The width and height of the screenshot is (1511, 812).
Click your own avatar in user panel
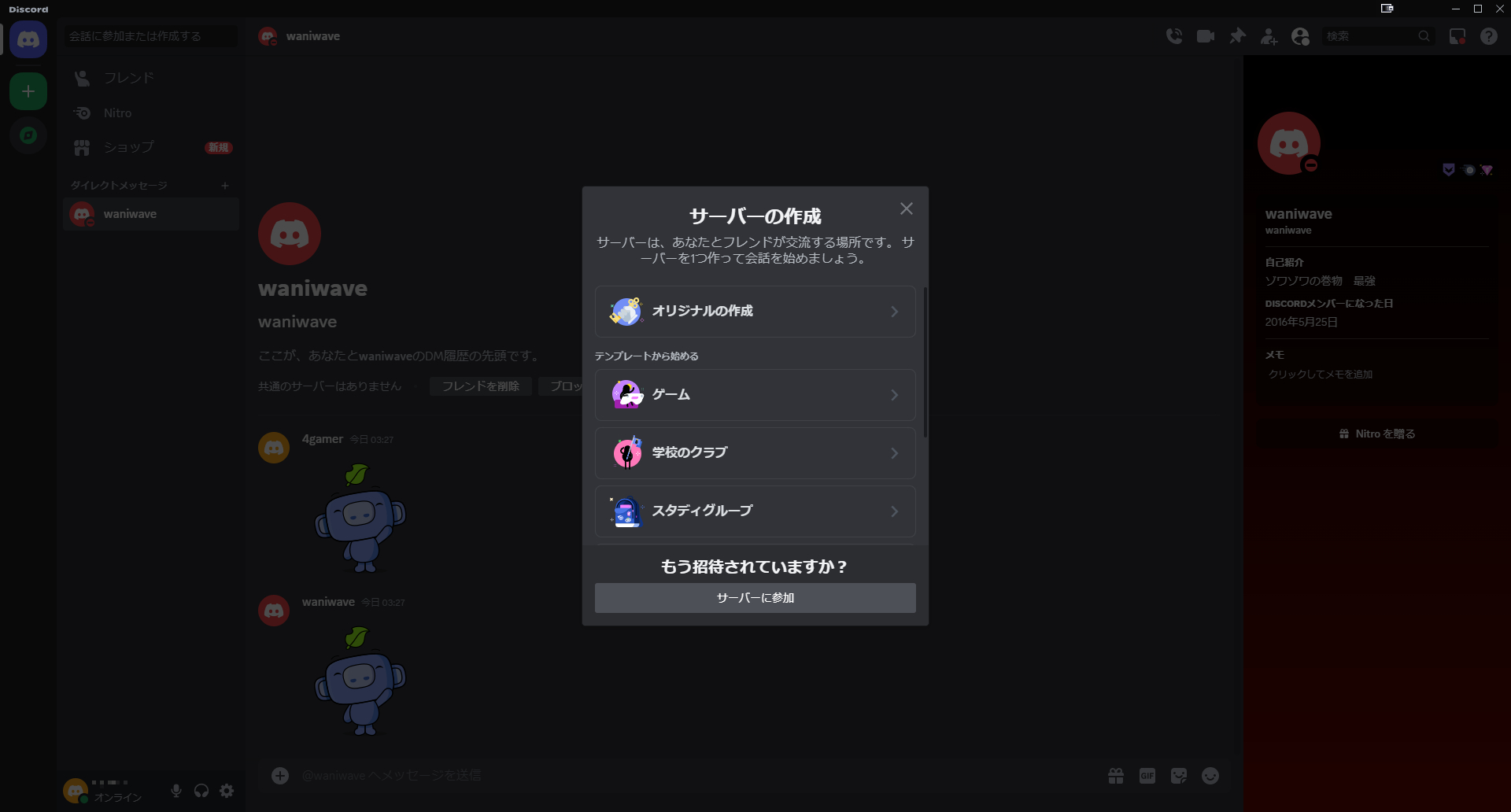[76, 791]
